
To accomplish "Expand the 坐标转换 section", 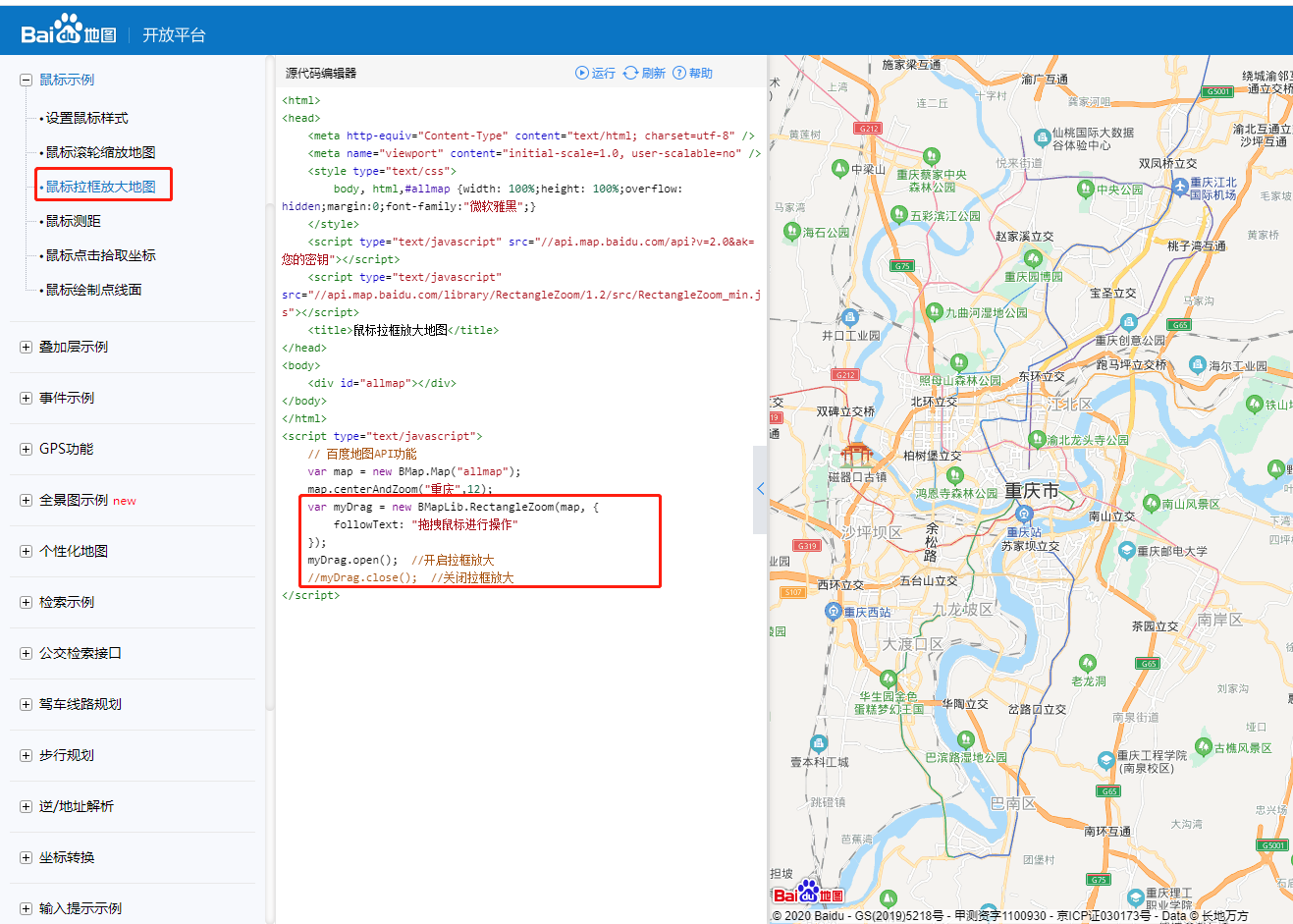I will point(27,857).
